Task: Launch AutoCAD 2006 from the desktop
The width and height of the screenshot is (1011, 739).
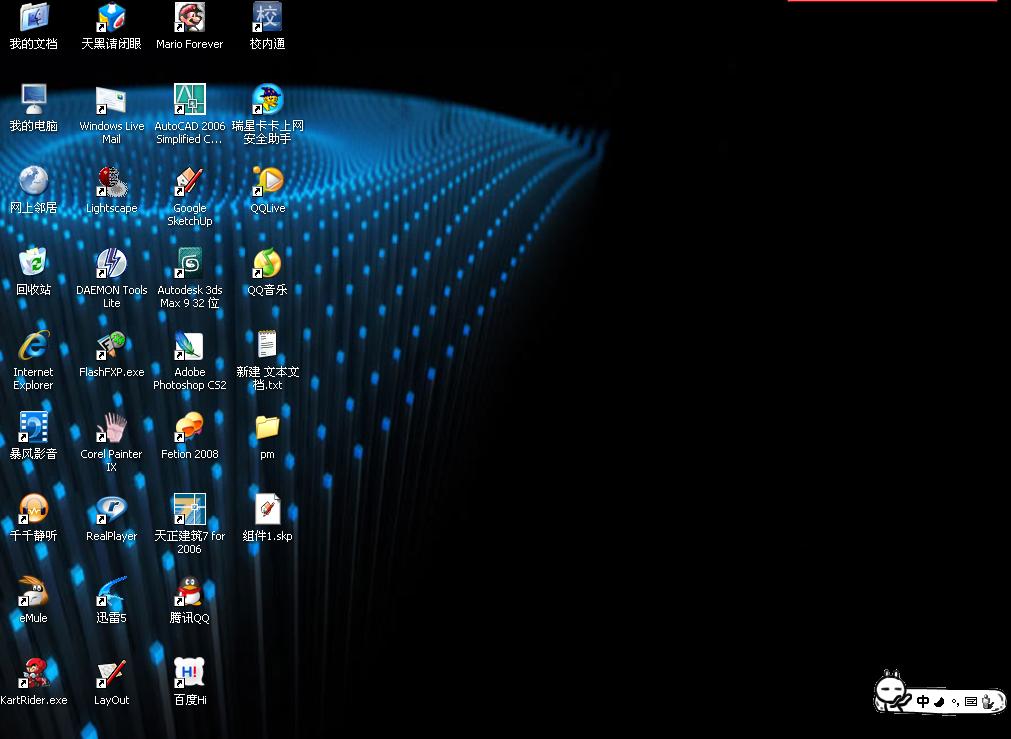Action: (x=189, y=101)
